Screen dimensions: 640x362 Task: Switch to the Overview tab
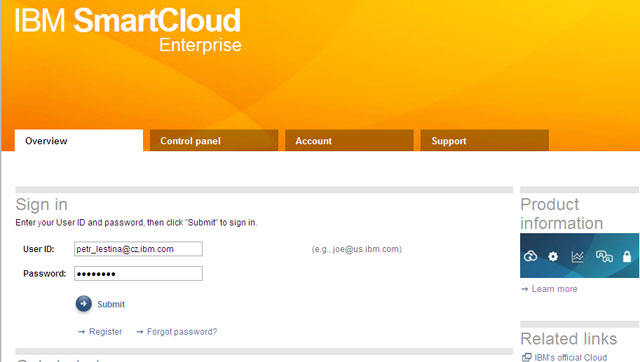pyautogui.click(x=79, y=141)
